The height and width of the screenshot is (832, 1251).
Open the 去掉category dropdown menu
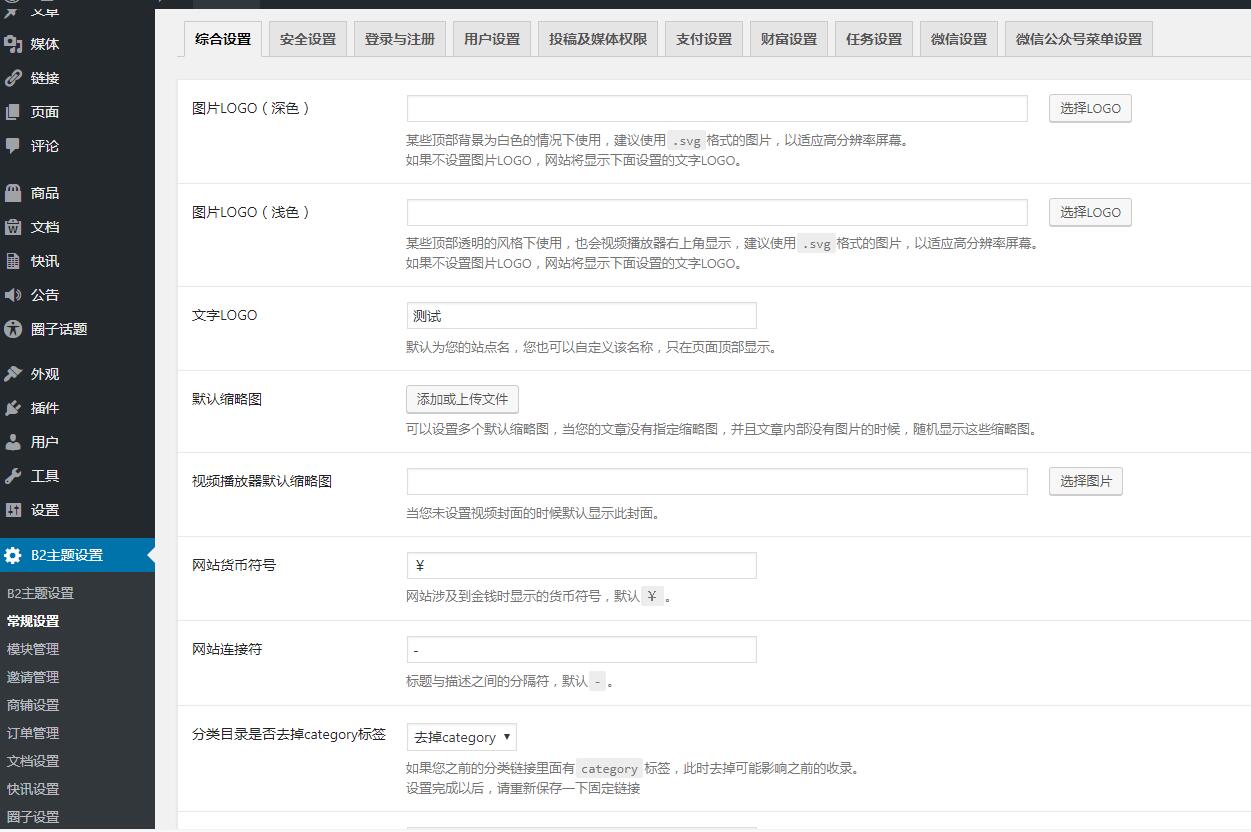coord(461,736)
